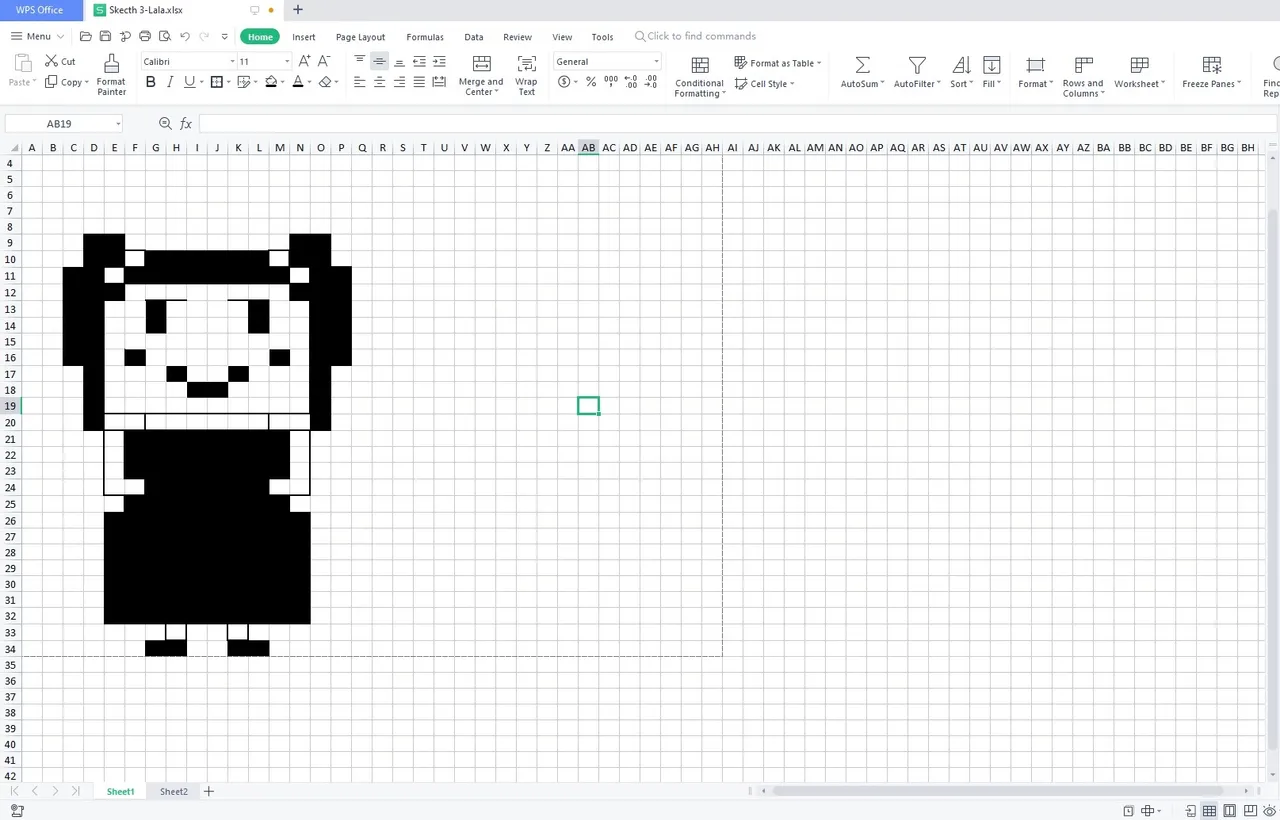Toggle align left for cell text
This screenshot has height=820, width=1280.
tap(360, 82)
